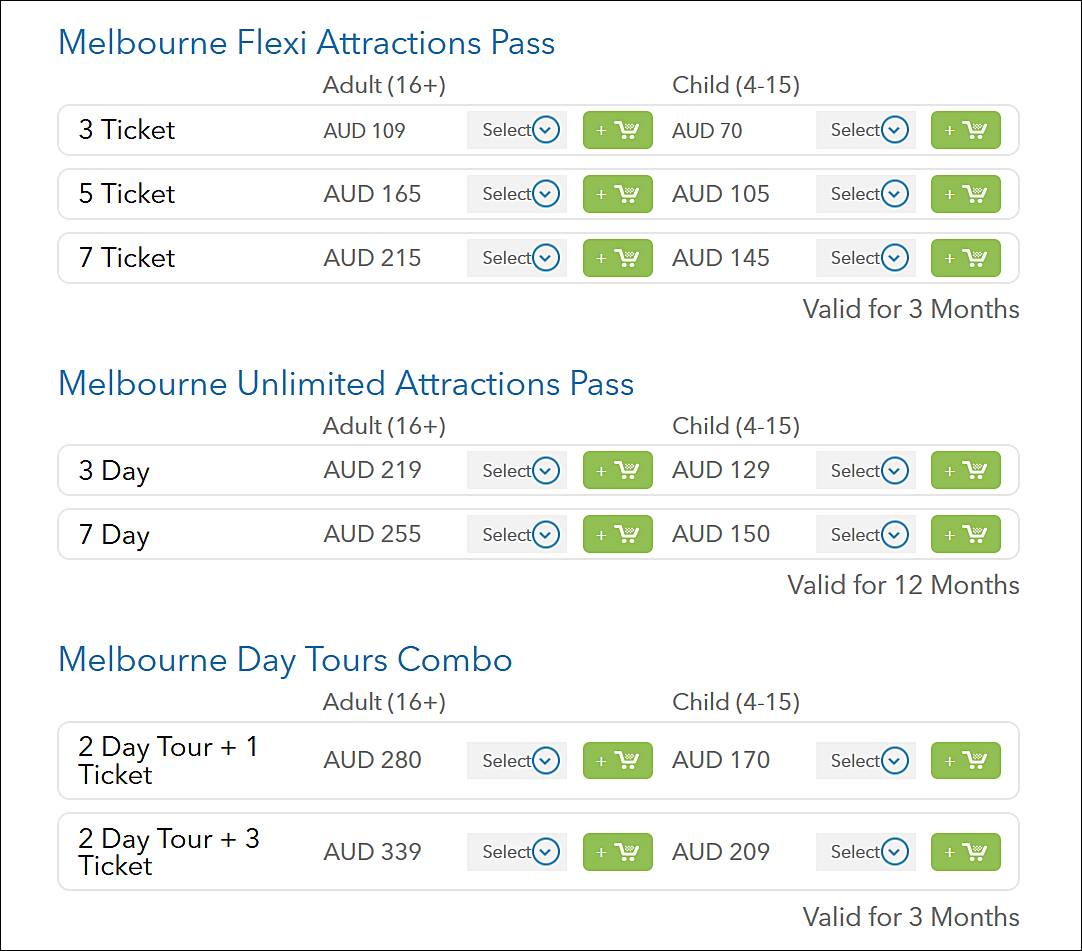Open Select dropdown for adult 3 Ticket pass
1082x951 pixels.
coord(516,130)
